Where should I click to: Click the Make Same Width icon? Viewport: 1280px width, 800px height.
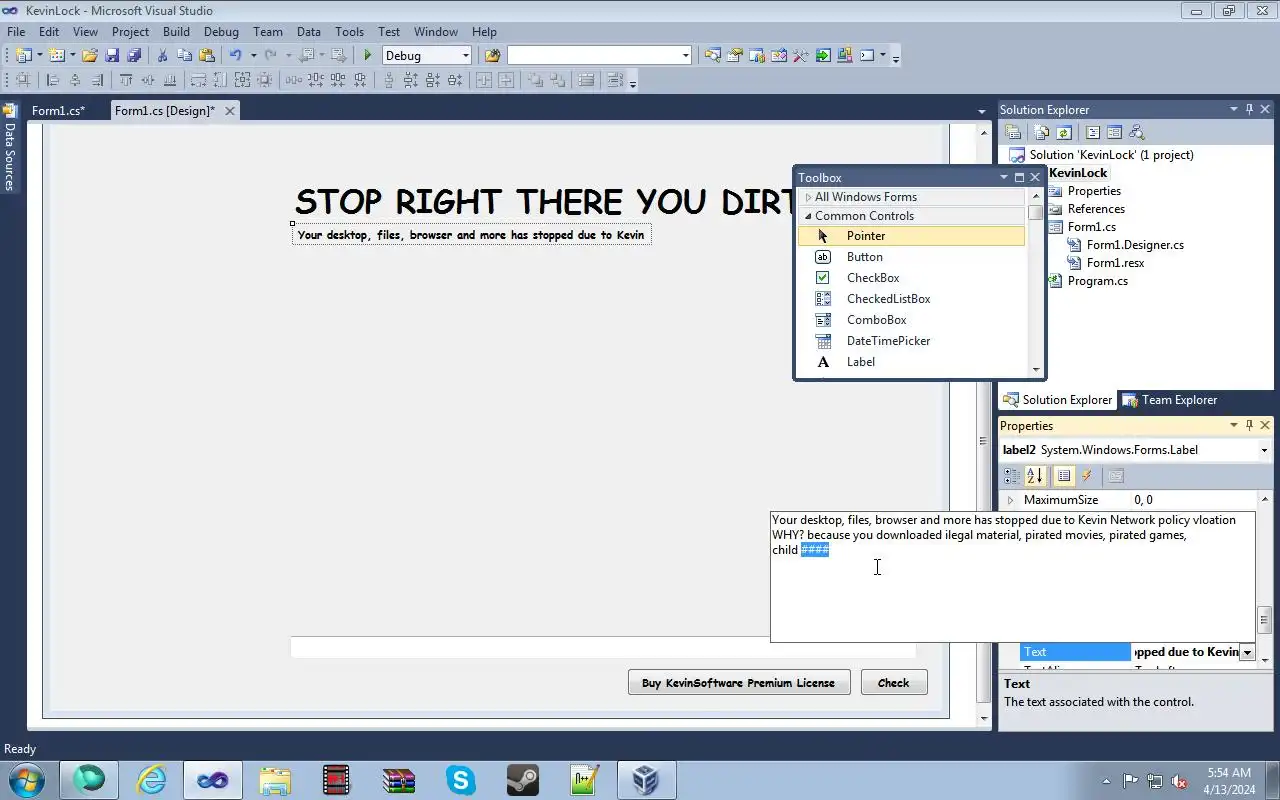(198, 80)
